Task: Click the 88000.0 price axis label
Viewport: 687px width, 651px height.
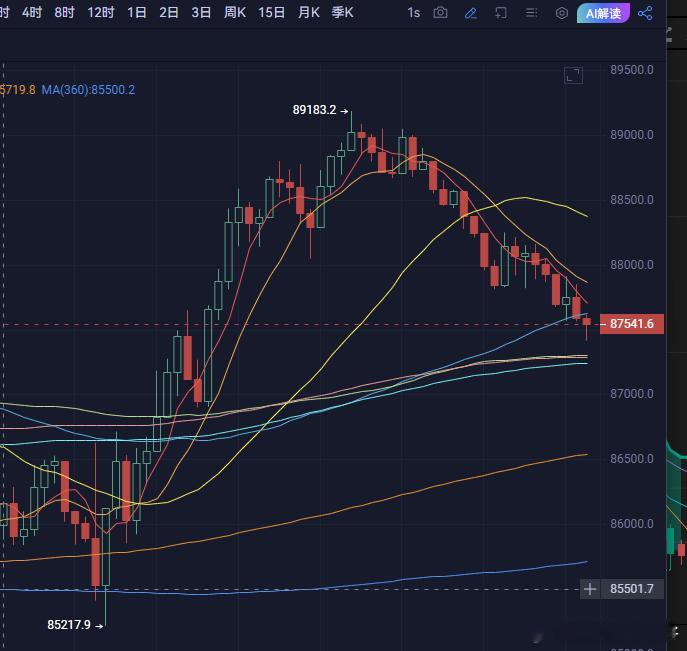Action: coord(632,265)
